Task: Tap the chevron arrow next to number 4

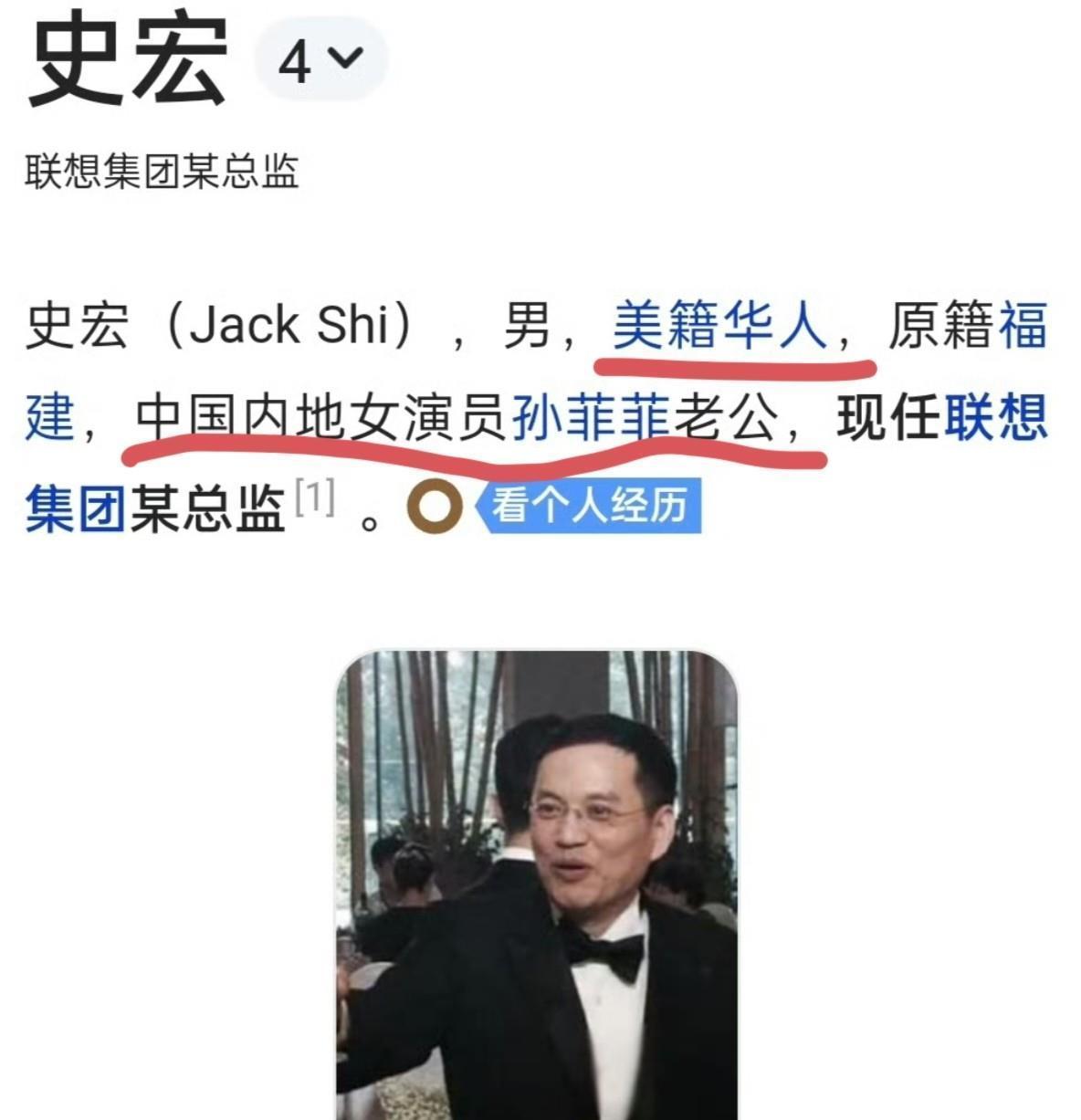Action: (345, 58)
